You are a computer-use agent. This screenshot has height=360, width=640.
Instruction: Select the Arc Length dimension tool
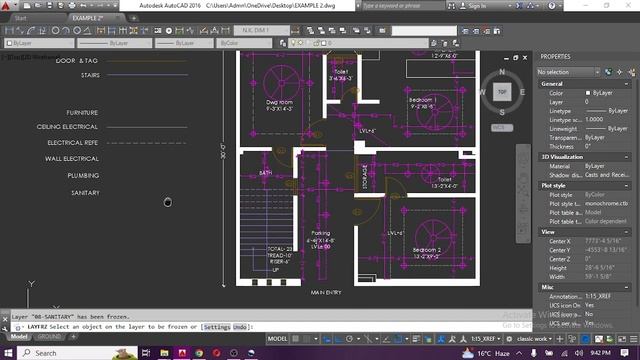coord(31,31)
